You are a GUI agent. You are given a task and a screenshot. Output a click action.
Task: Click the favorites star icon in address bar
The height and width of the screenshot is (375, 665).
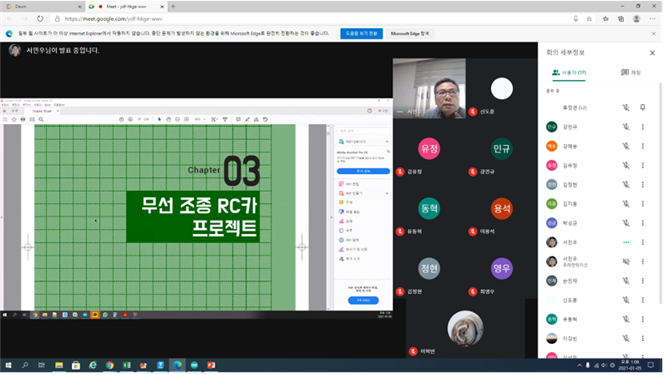pyautogui.click(x=590, y=19)
